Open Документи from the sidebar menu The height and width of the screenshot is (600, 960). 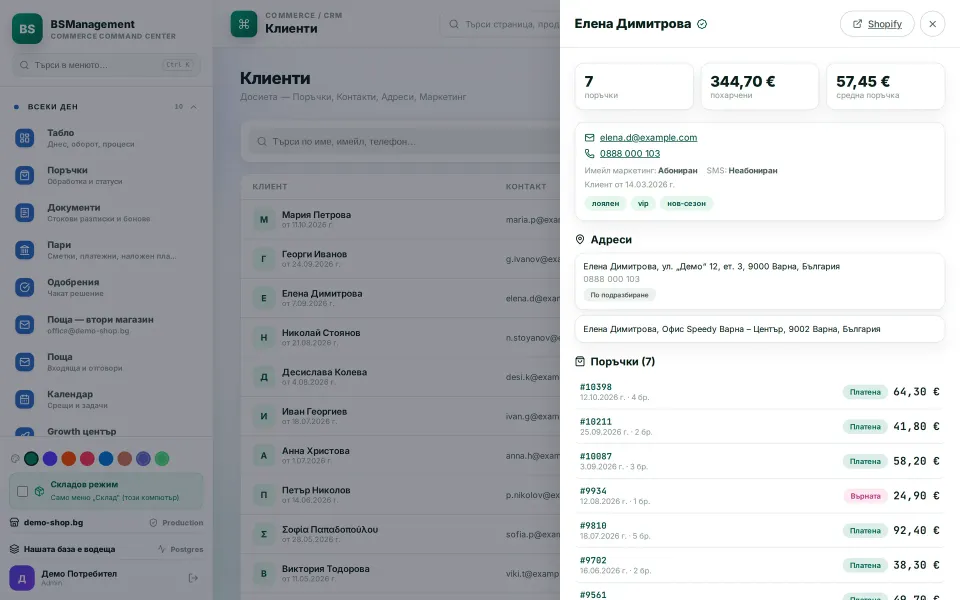(106, 212)
